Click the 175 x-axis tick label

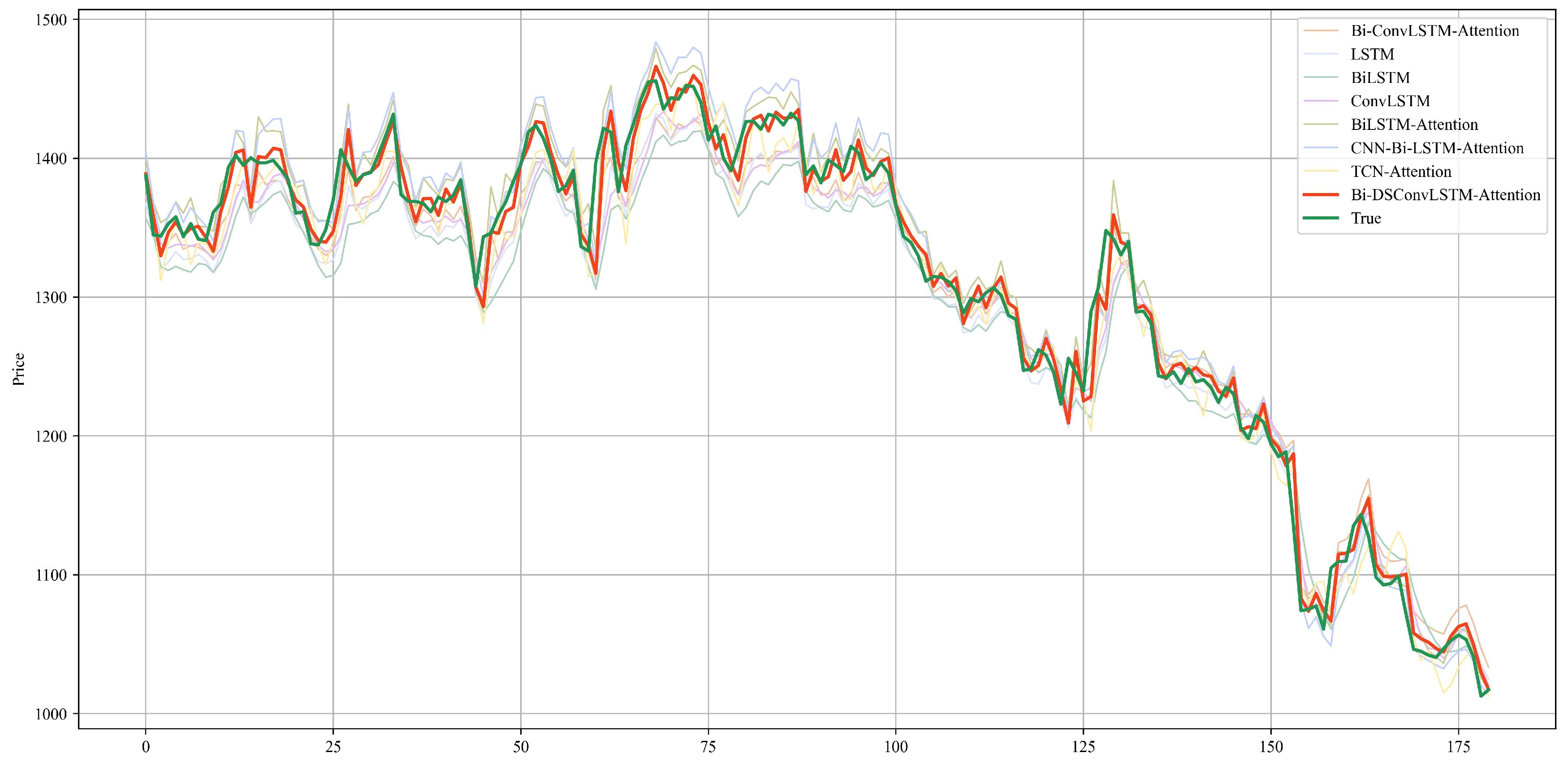coord(1458,746)
